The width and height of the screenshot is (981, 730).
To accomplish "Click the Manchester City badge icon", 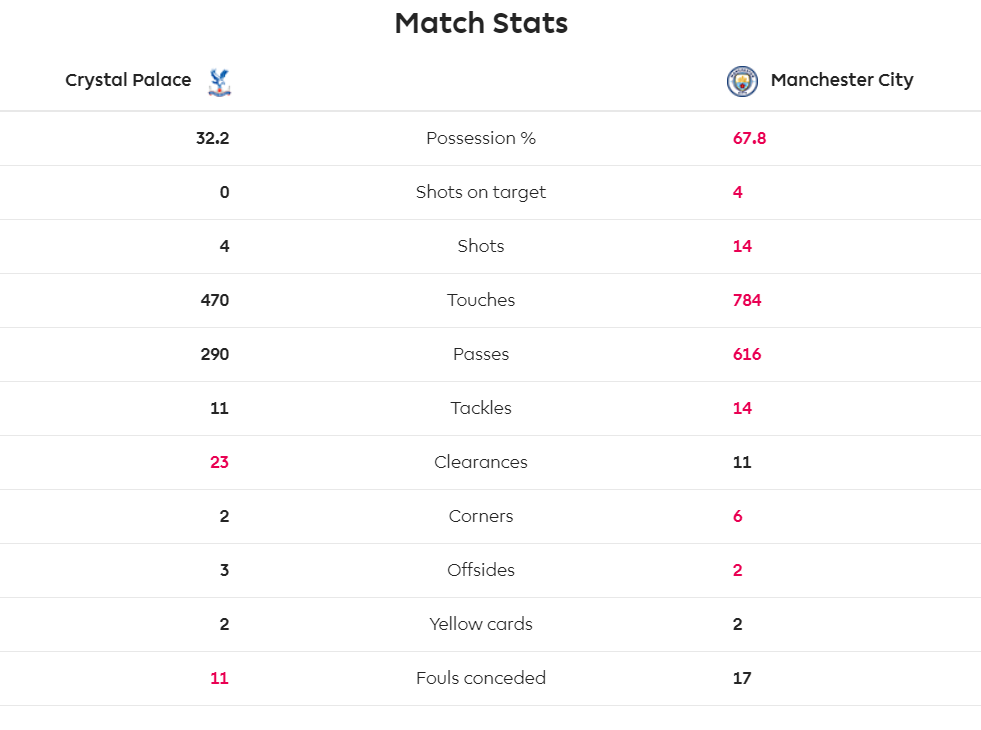I will 742,81.
